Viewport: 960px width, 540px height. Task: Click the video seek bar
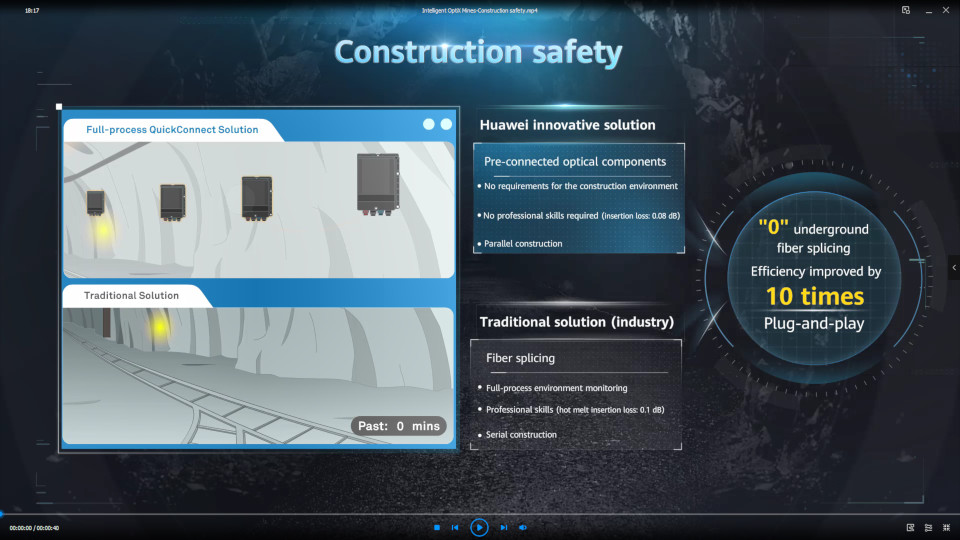click(480, 514)
